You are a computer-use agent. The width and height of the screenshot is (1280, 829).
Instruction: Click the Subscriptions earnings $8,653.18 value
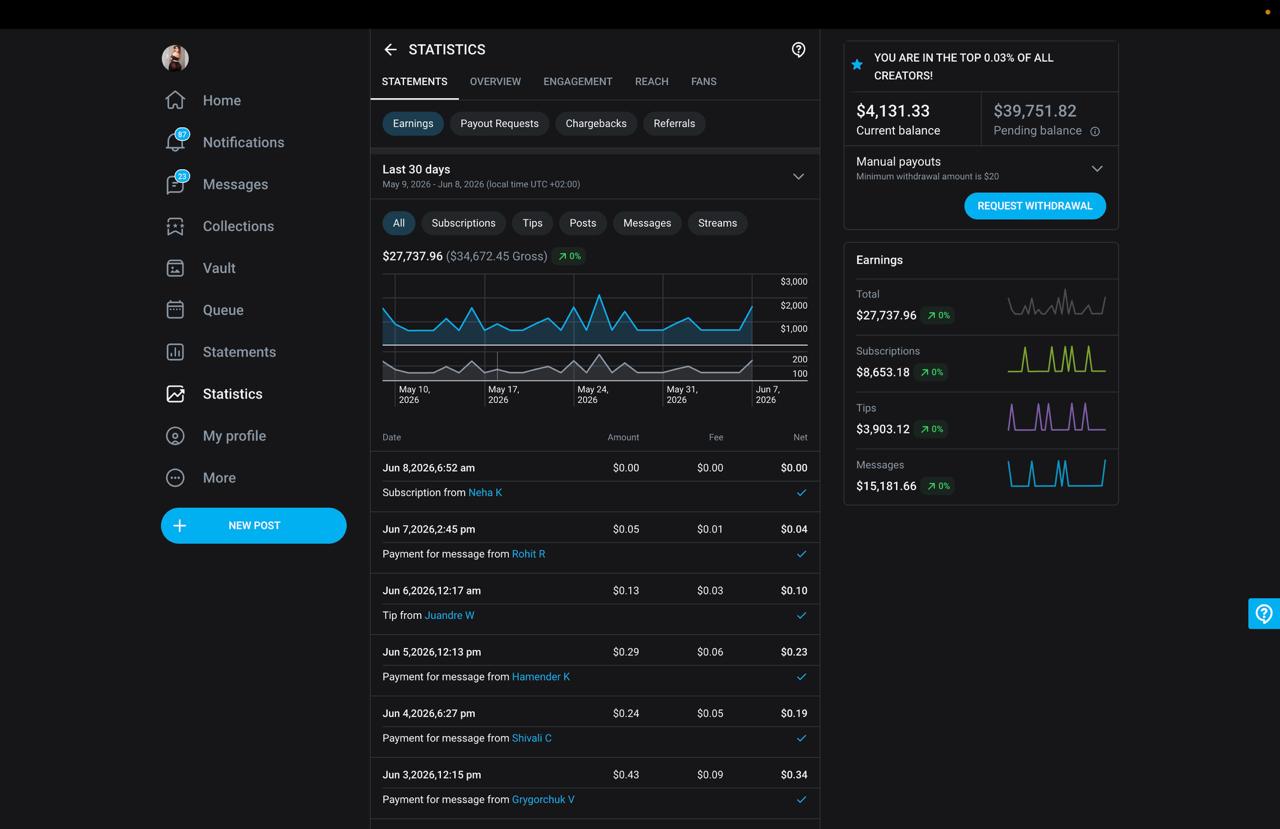(883, 372)
